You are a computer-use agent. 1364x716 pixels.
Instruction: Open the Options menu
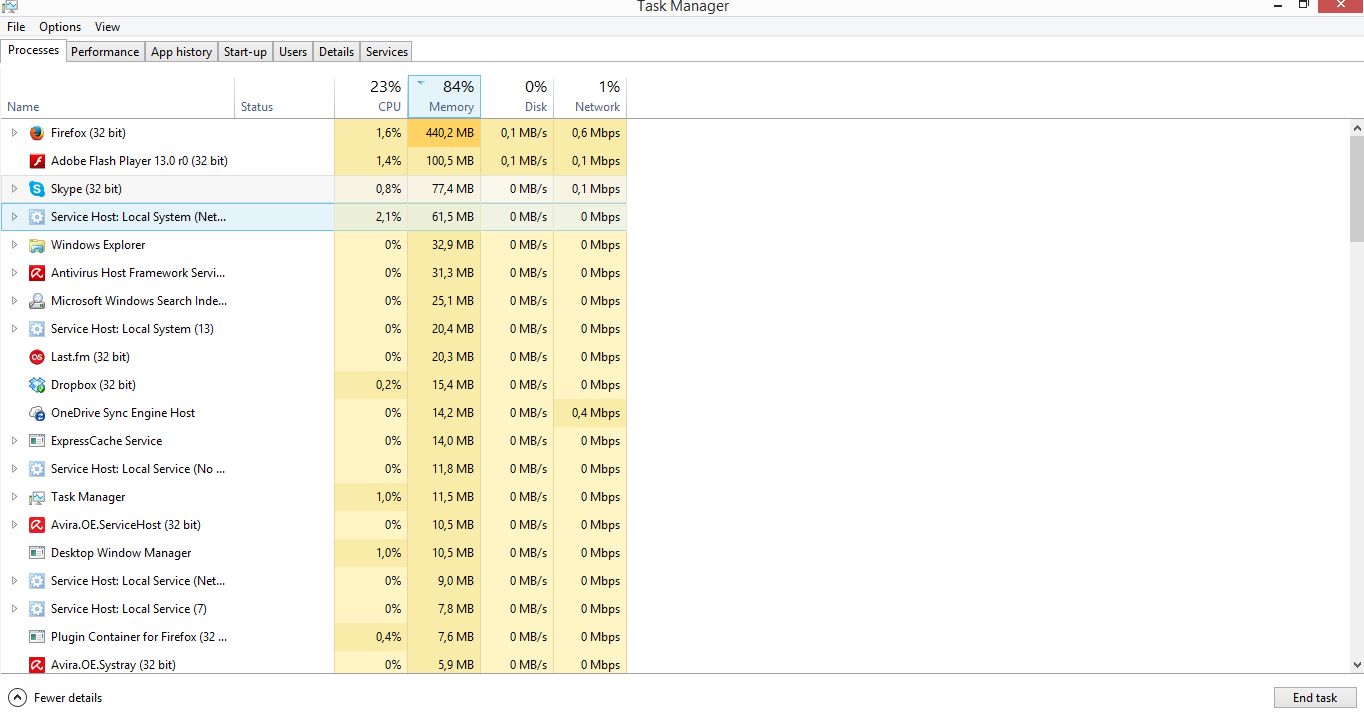coord(60,27)
